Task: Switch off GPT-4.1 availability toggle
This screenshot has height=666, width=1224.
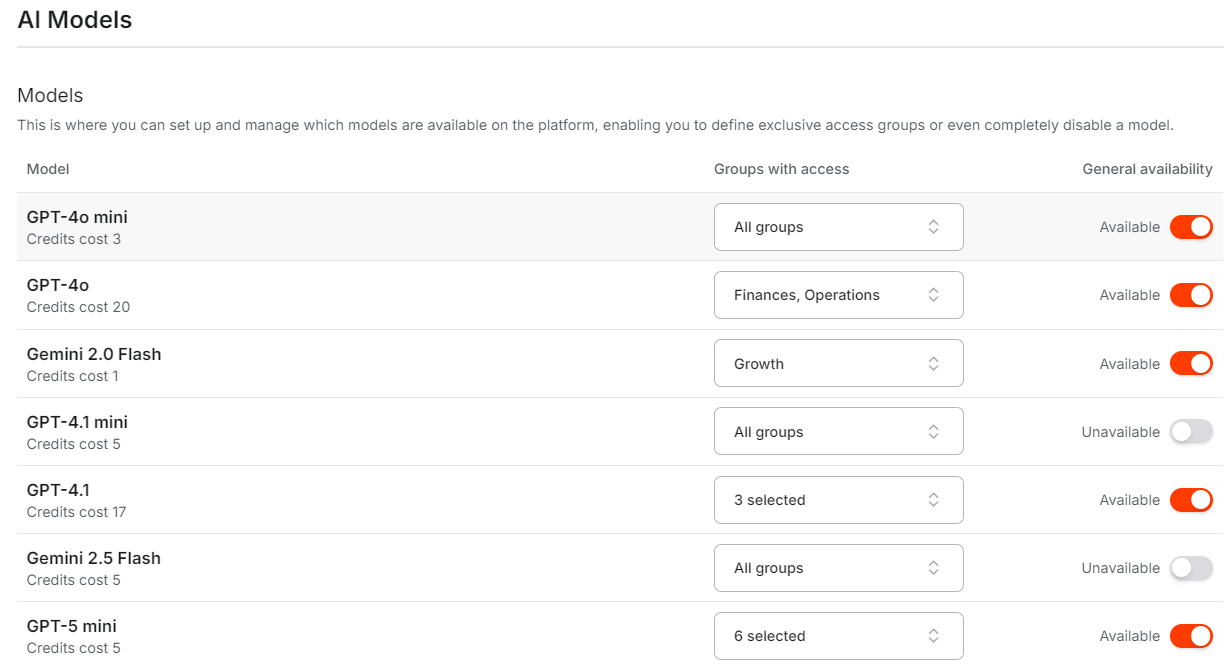Action: [1191, 500]
